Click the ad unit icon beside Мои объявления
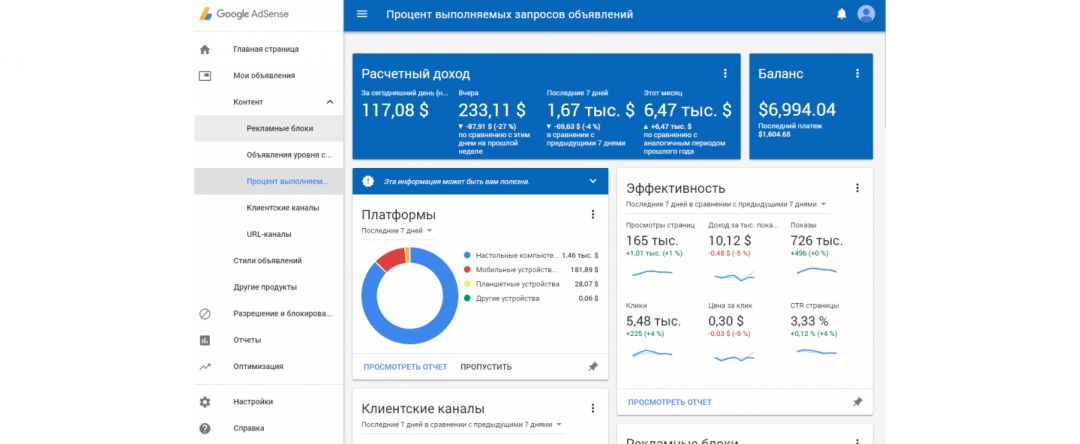Image resolution: width=1080 pixels, height=444 pixels. pyautogui.click(x=205, y=76)
